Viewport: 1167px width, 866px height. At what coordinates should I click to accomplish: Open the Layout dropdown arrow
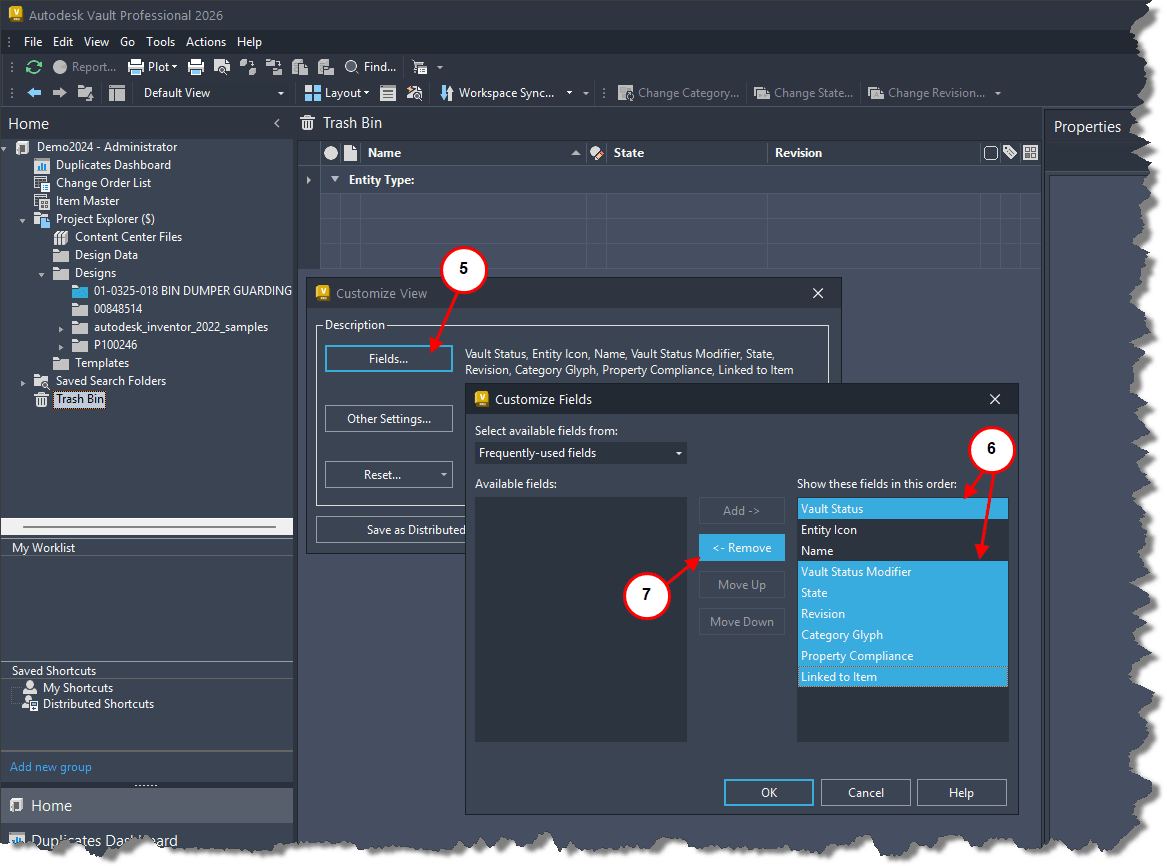tap(366, 93)
